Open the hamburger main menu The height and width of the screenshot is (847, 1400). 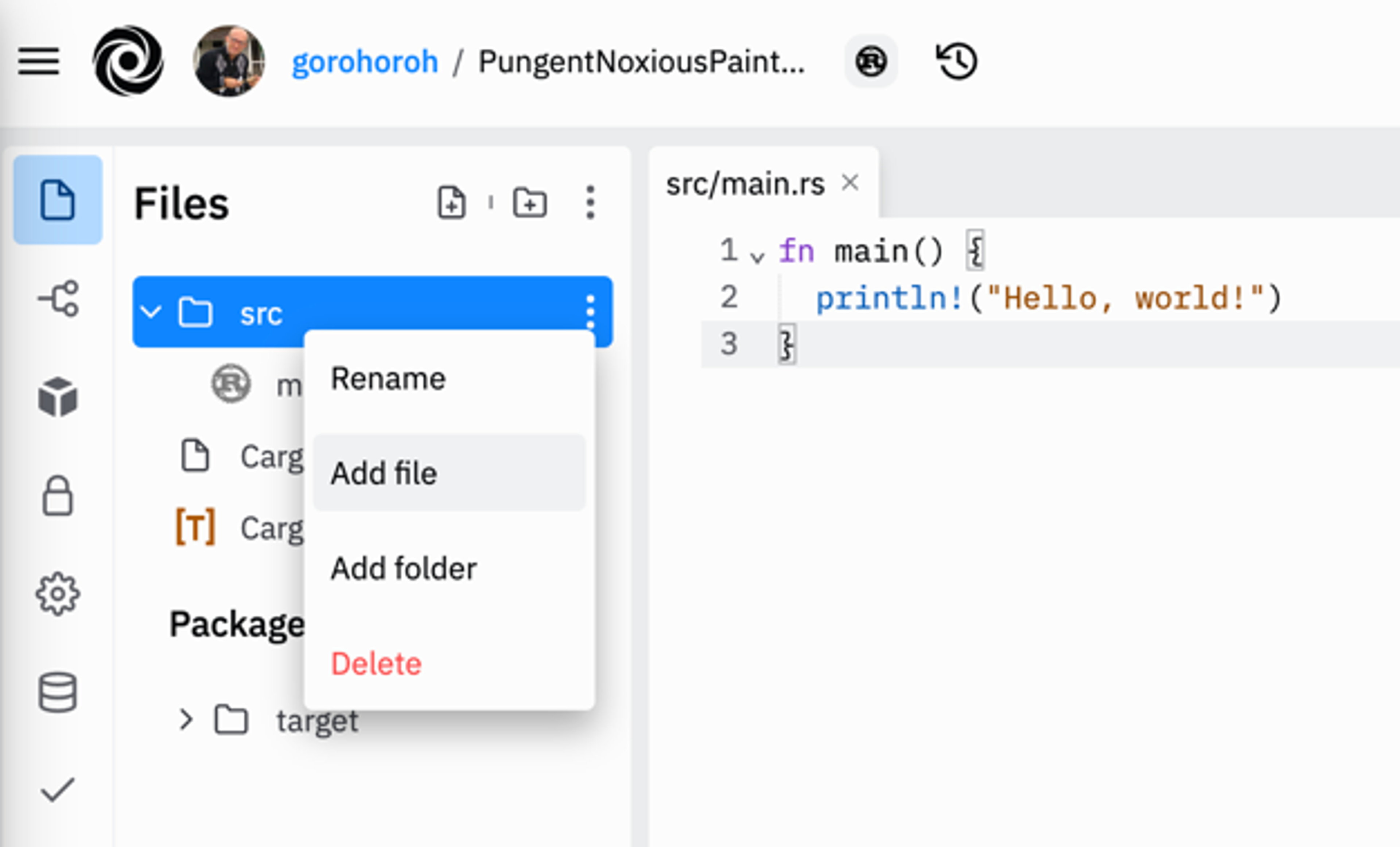click(x=38, y=61)
